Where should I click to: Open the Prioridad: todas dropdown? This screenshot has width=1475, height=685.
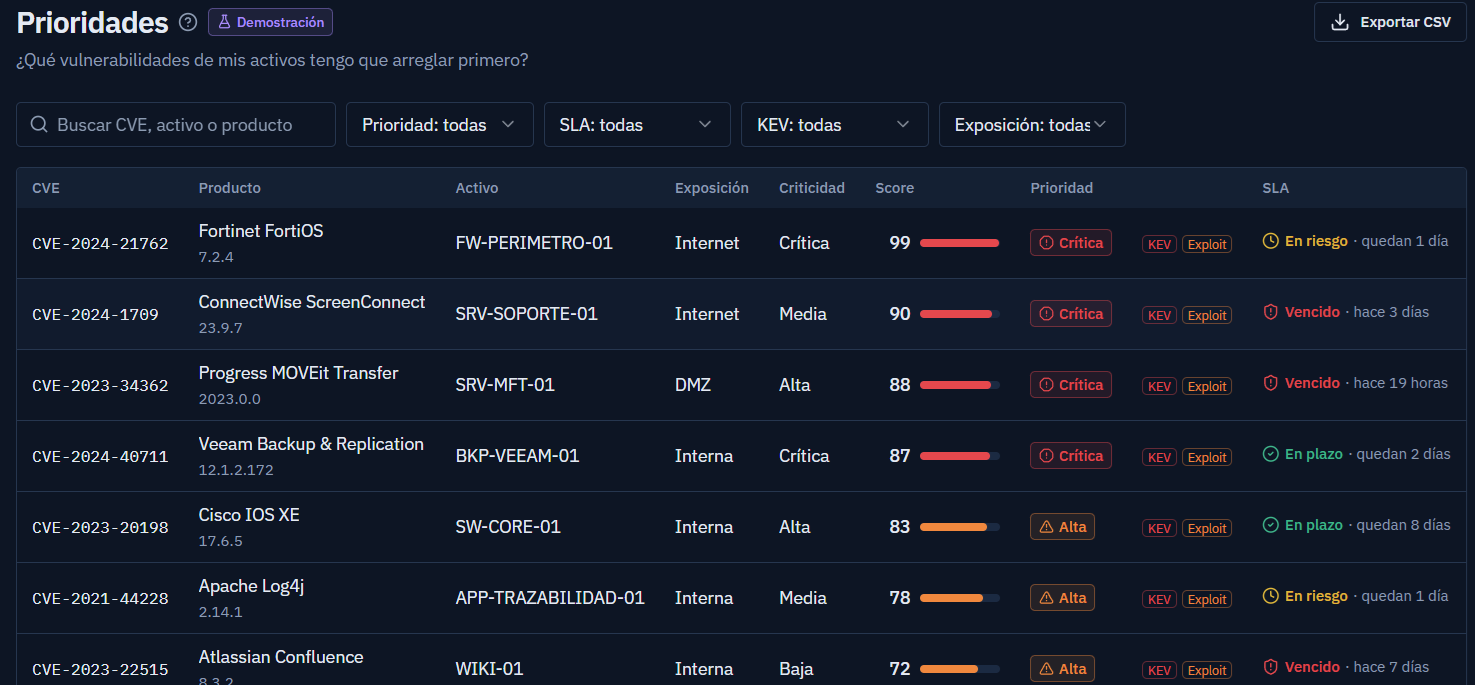pyautogui.click(x=440, y=125)
